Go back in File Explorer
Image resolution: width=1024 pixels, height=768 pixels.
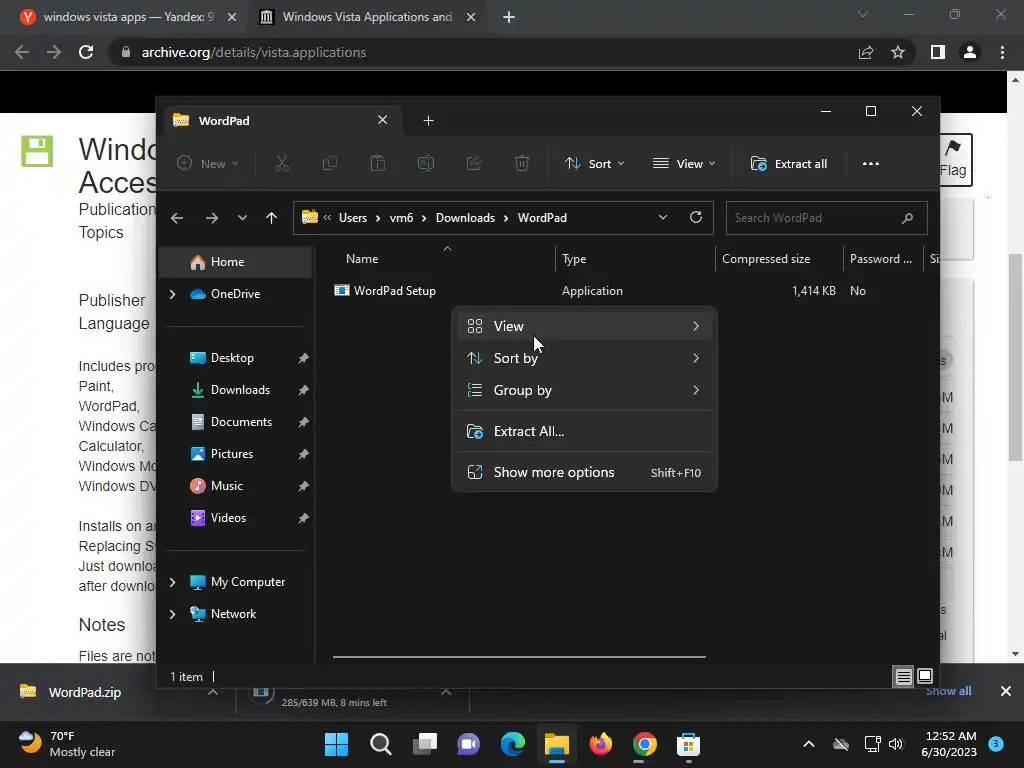(177, 218)
